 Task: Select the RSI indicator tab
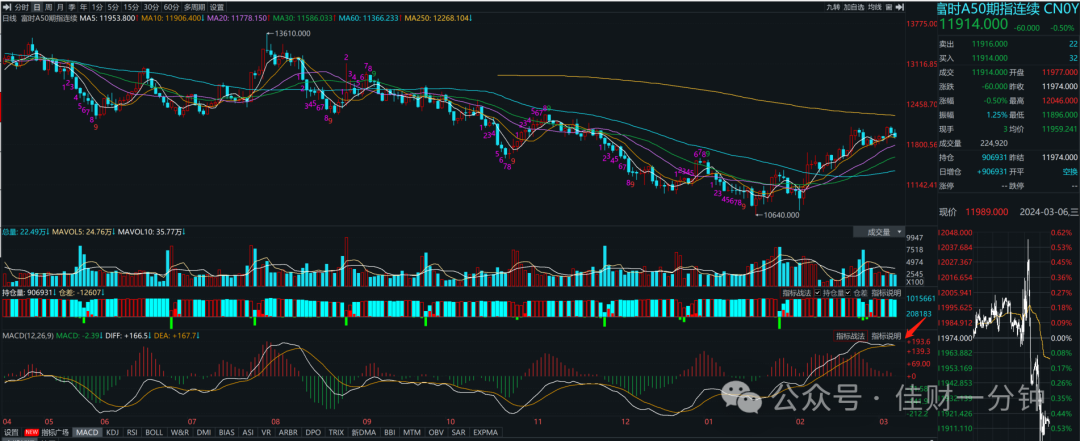[x=132, y=432]
